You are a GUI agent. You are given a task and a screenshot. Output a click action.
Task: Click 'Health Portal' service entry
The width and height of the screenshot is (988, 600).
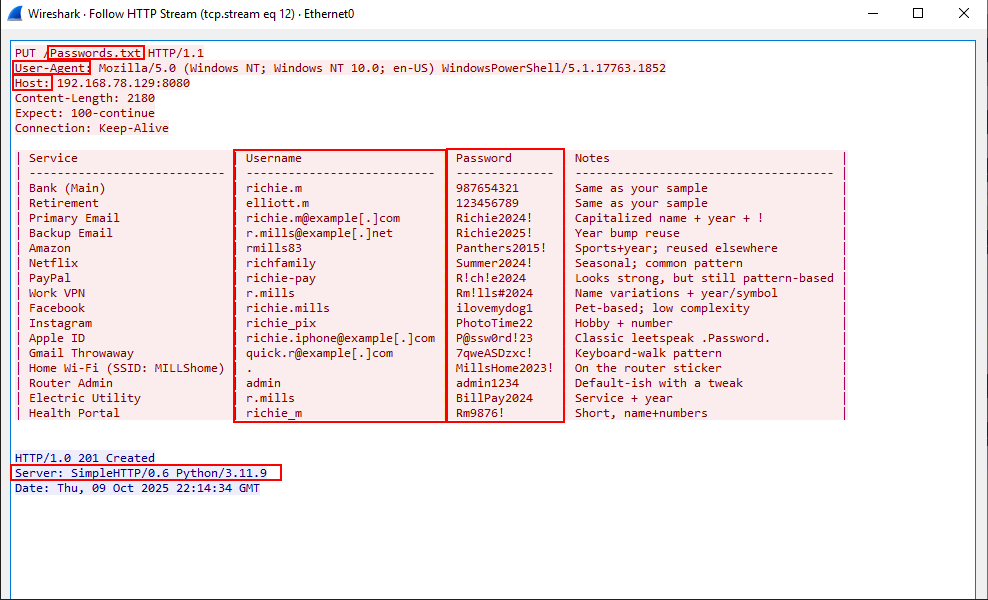74,413
